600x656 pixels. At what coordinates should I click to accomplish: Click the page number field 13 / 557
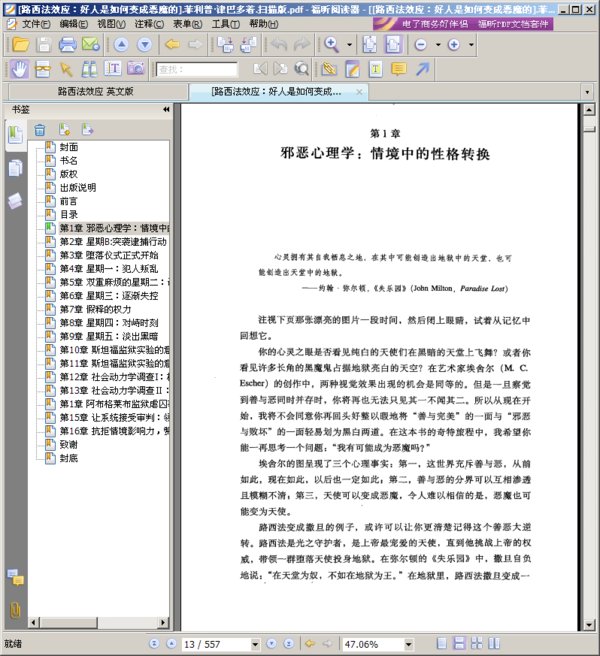point(216,644)
